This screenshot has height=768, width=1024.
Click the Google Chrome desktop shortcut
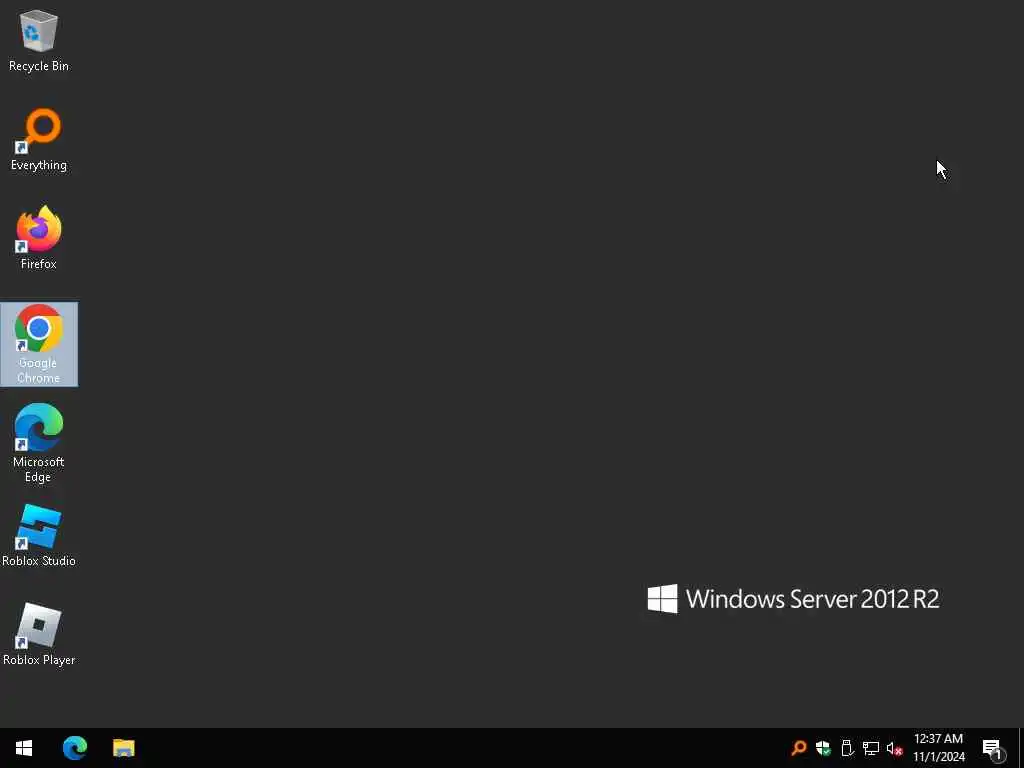click(x=39, y=344)
